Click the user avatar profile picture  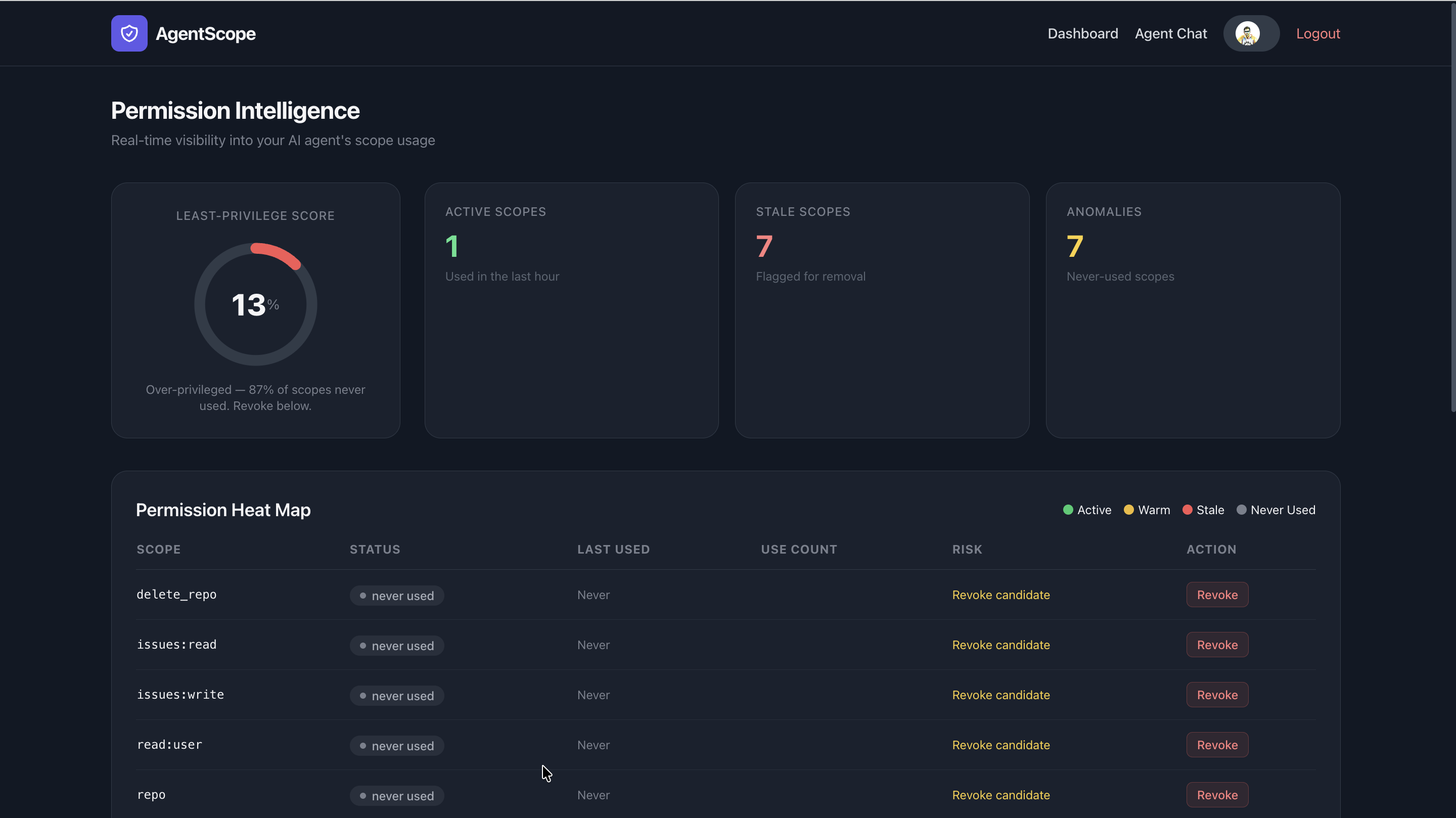[1247, 33]
